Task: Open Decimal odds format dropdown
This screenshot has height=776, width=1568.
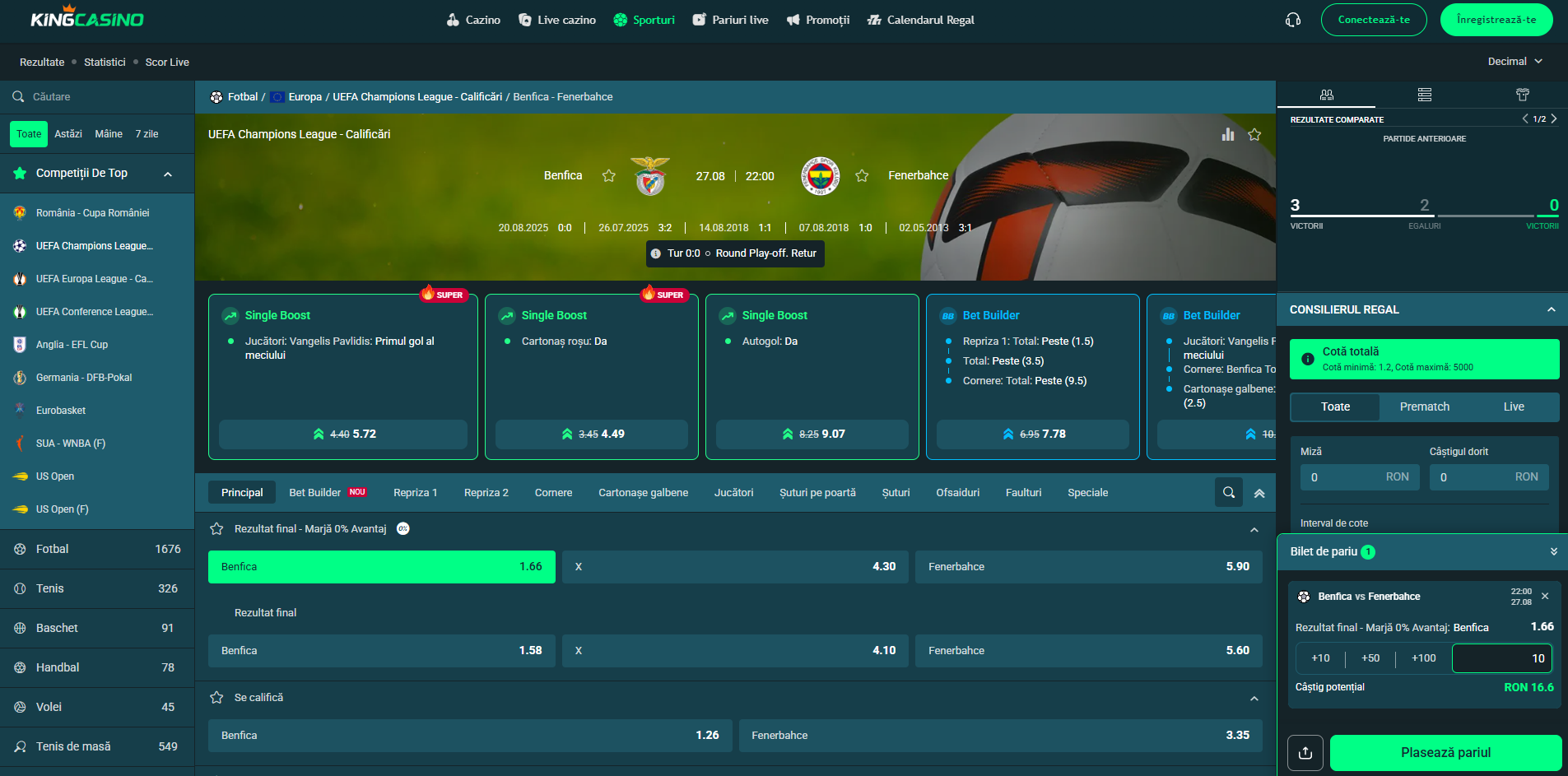Action: (x=1515, y=62)
